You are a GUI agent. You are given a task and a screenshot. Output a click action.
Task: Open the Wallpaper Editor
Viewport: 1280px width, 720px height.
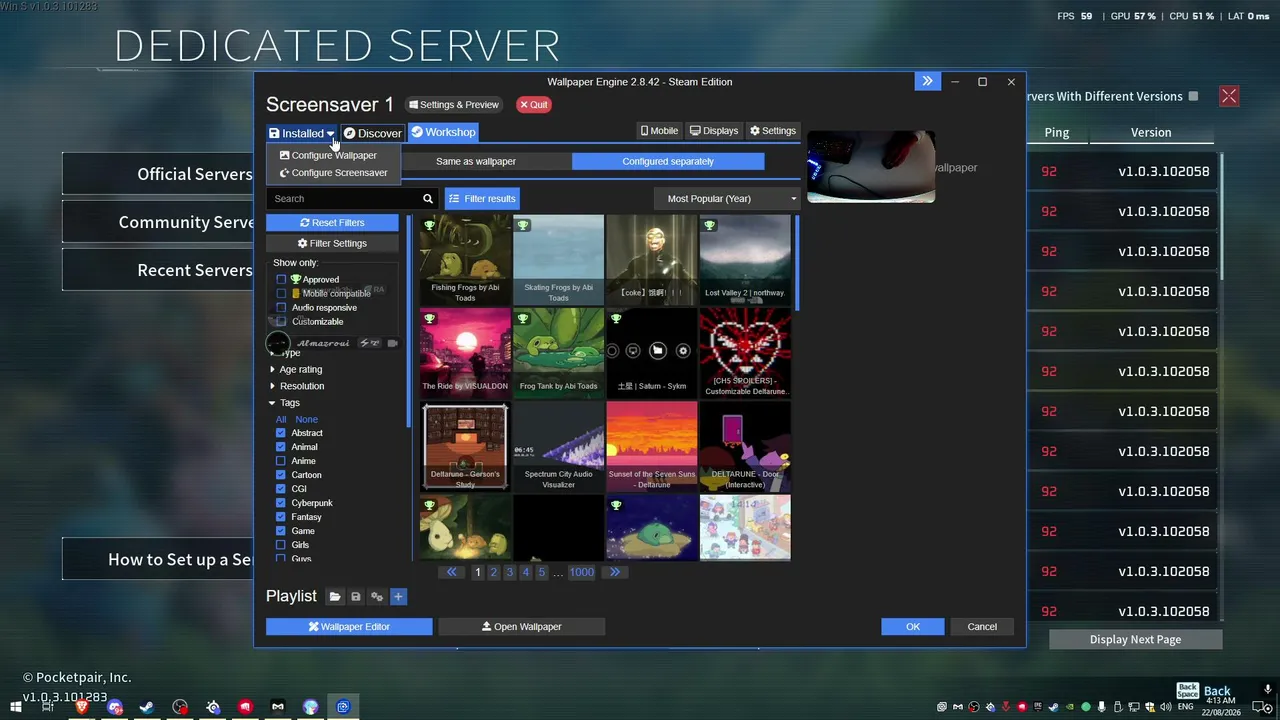(349, 627)
